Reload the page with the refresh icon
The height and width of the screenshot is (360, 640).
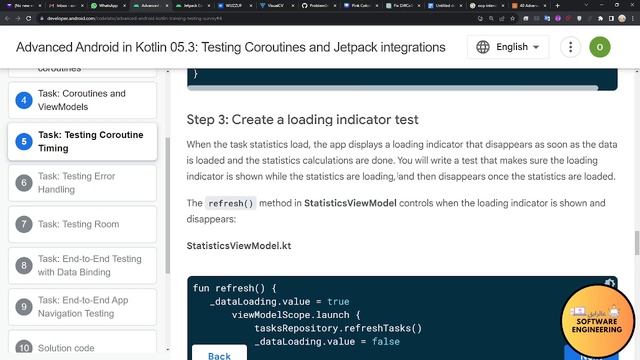click(28, 18)
